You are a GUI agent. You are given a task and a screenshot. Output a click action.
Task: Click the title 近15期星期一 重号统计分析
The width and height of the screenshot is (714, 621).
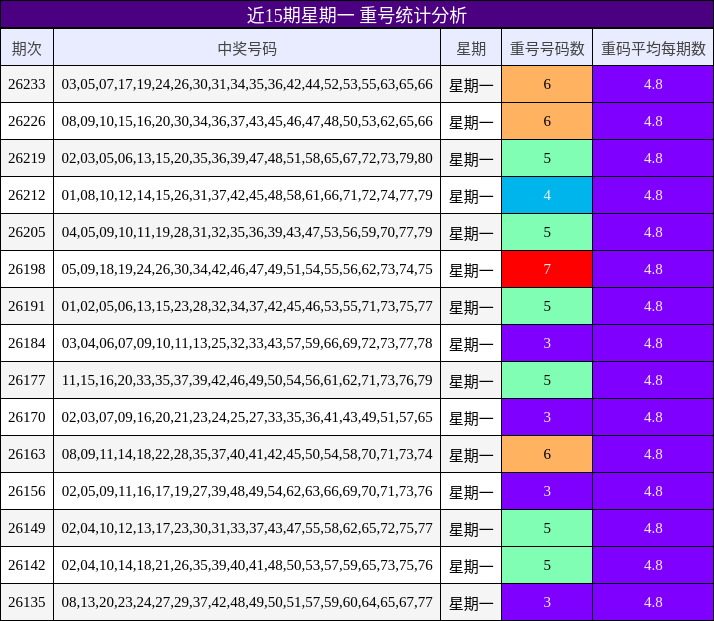pyautogui.click(x=357, y=15)
